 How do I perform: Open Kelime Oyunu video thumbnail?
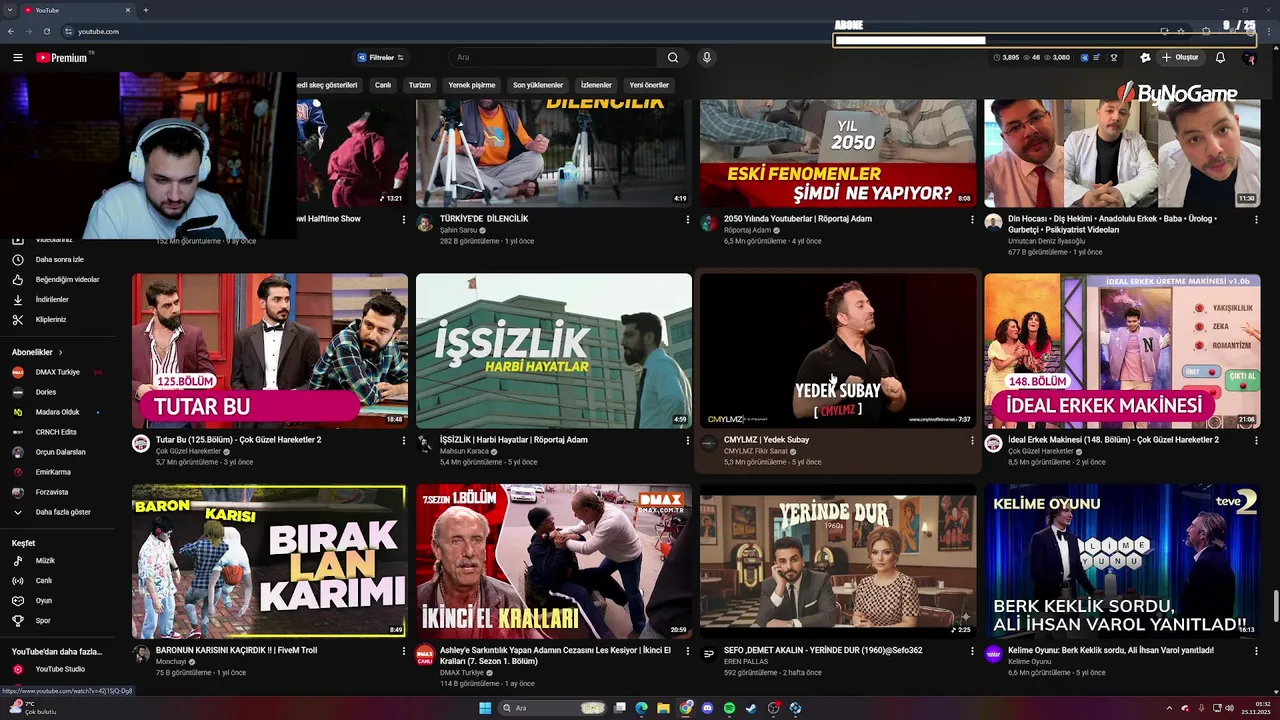point(1122,562)
